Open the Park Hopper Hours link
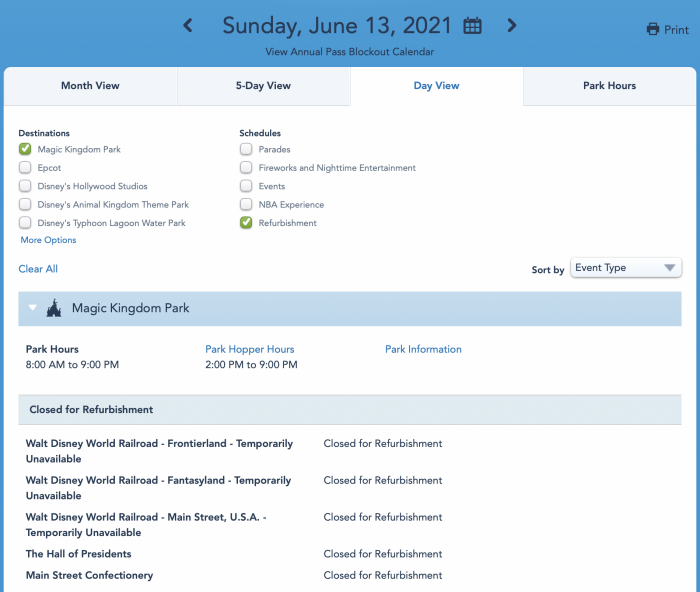This screenshot has height=592, width=700. click(x=250, y=349)
